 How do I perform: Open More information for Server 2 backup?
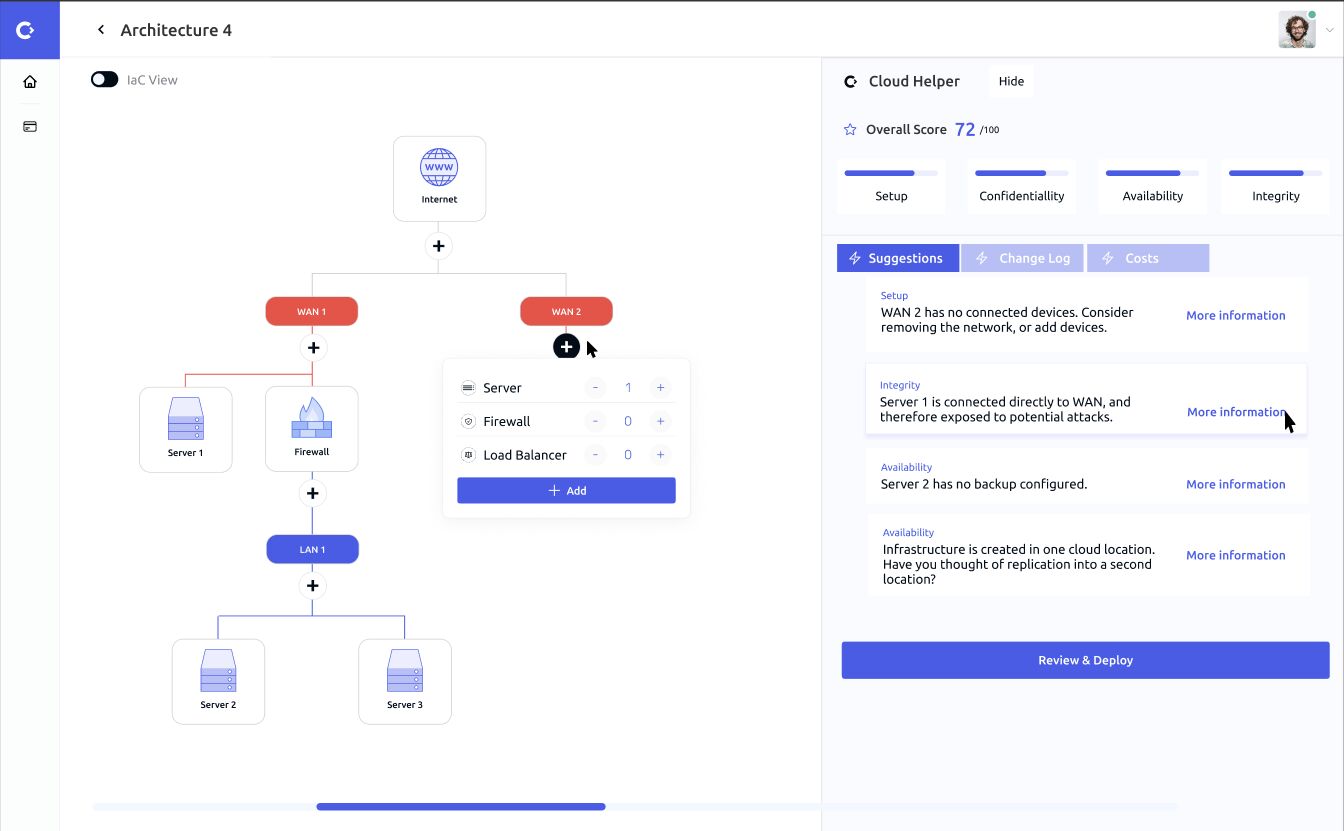point(1235,484)
